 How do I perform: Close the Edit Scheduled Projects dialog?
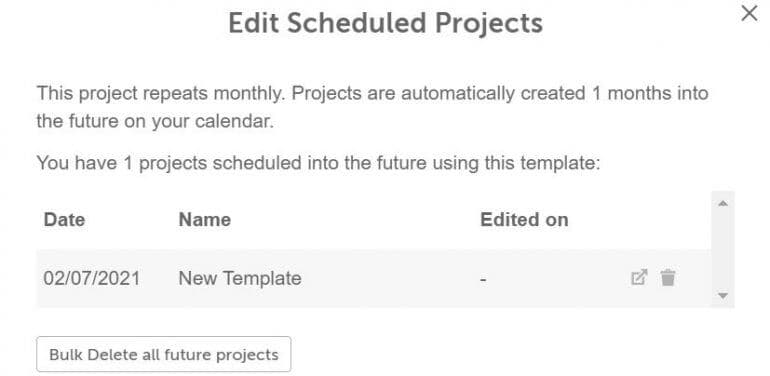(749, 13)
